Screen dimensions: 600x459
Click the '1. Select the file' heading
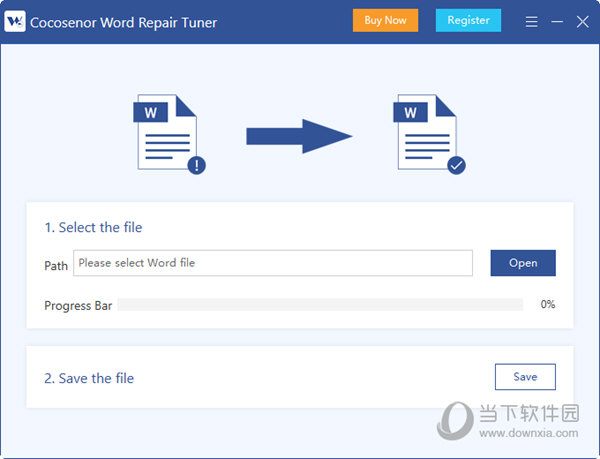point(93,227)
